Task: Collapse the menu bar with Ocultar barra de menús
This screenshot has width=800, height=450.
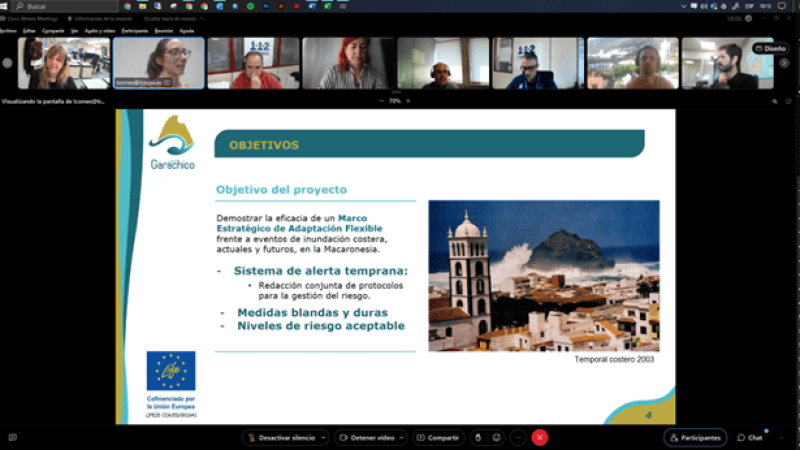Action: 173,19
